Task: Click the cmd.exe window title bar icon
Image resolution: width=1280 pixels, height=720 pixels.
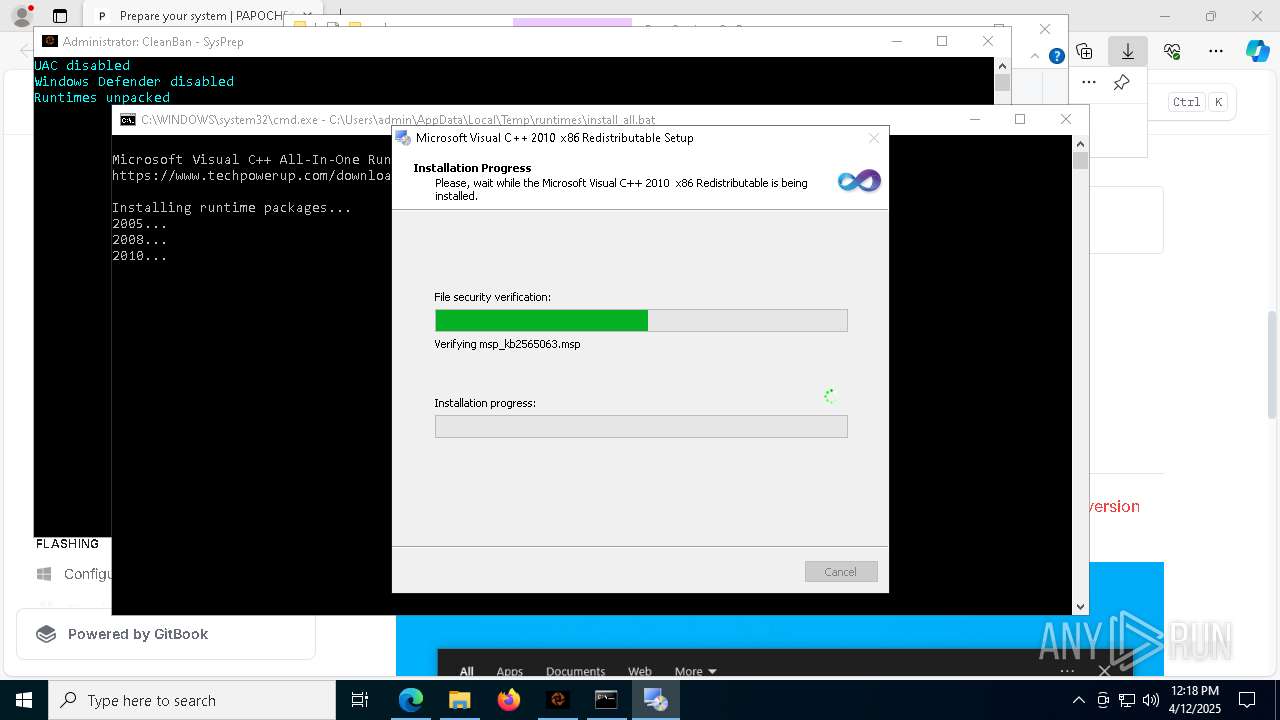Action: (128, 119)
